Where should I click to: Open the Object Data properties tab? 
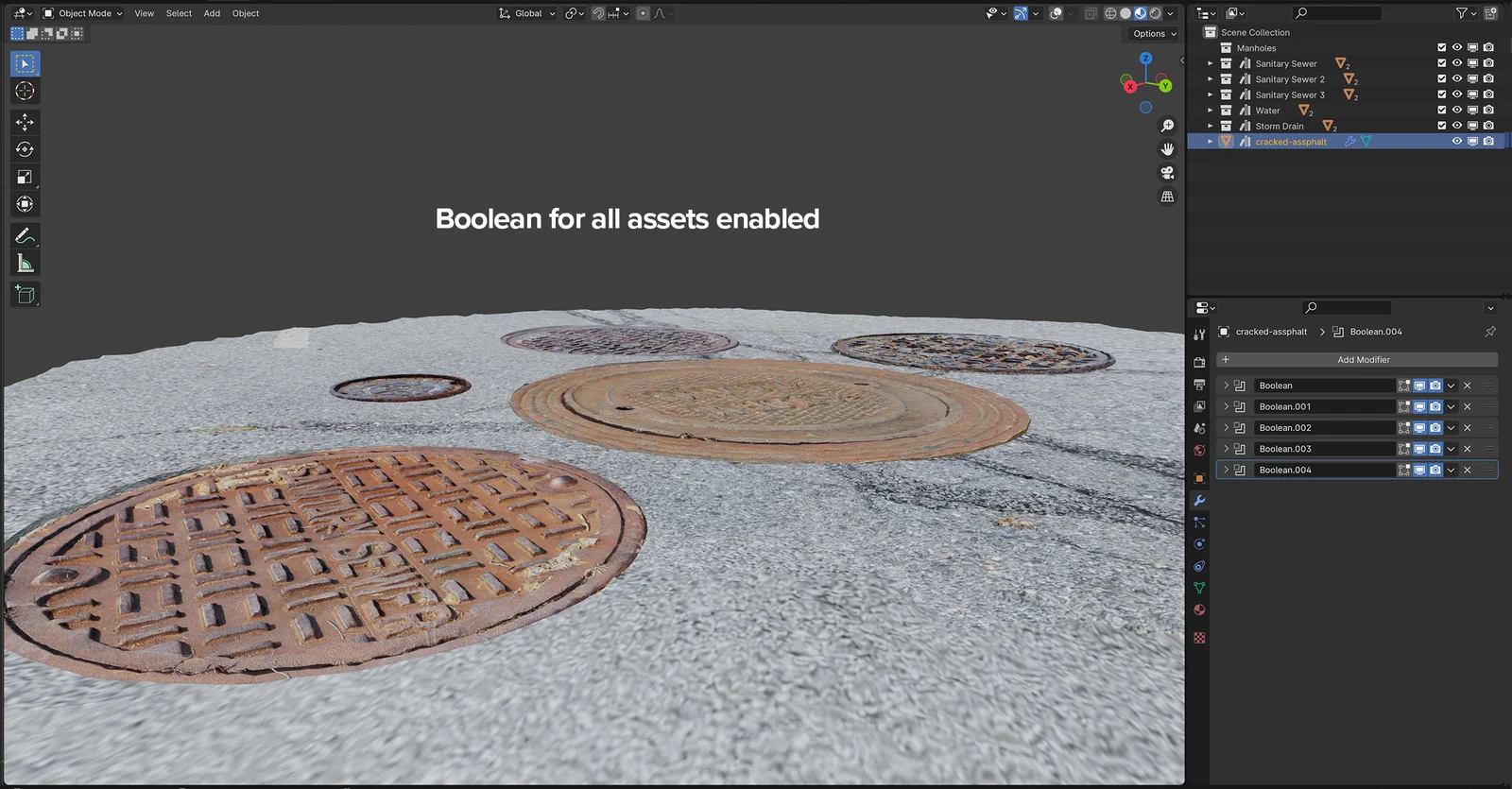[x=1199, y=588]
